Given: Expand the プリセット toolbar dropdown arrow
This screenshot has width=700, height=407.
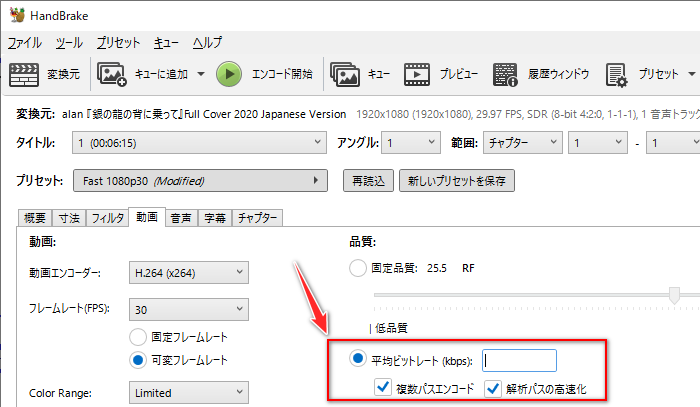Looking at the screenshot, I should (692, 74).
